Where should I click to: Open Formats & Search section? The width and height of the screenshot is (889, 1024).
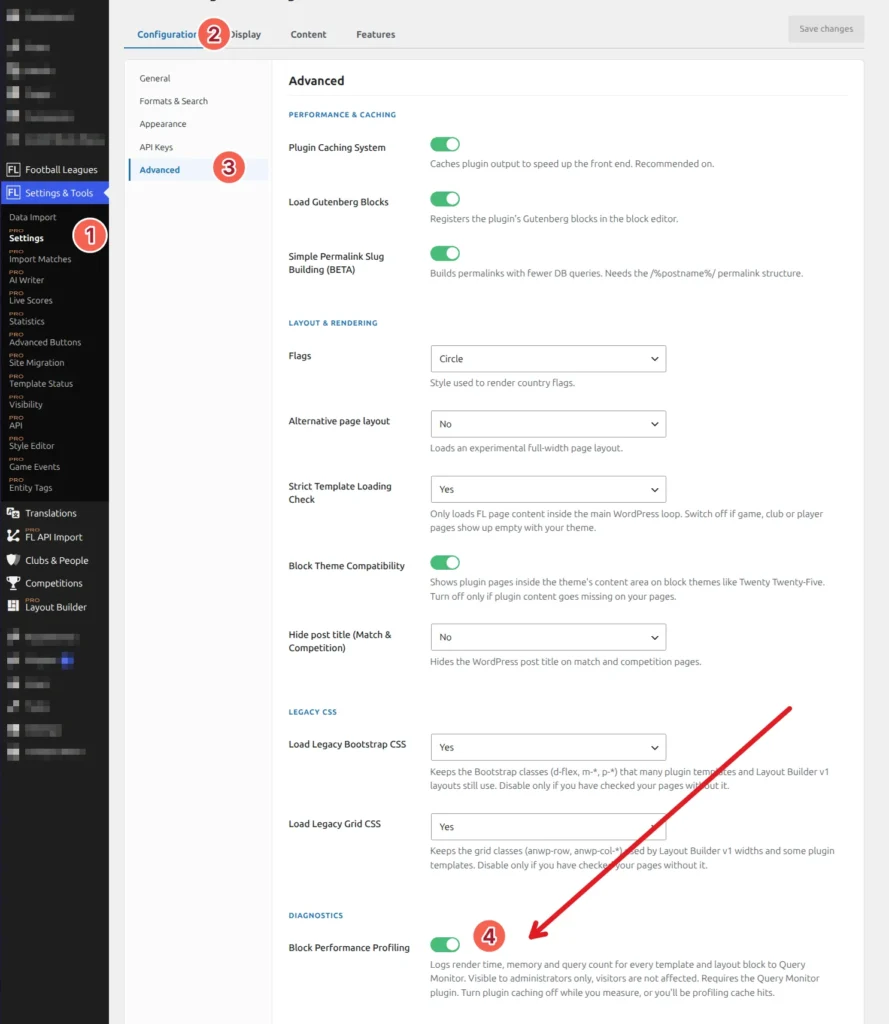tap(174, 101)
